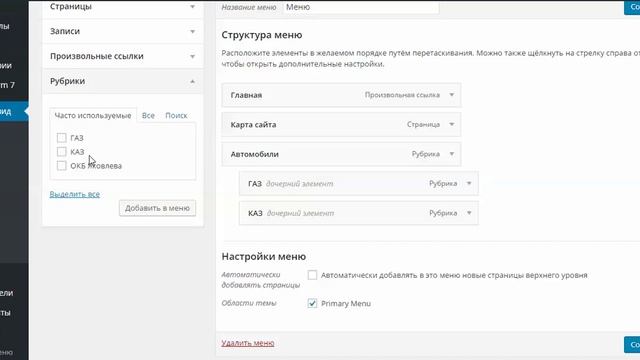This screenshot has height=360, width=640.
Task: Open the highlighted sidebar menu item
Action: click(14, 111)
